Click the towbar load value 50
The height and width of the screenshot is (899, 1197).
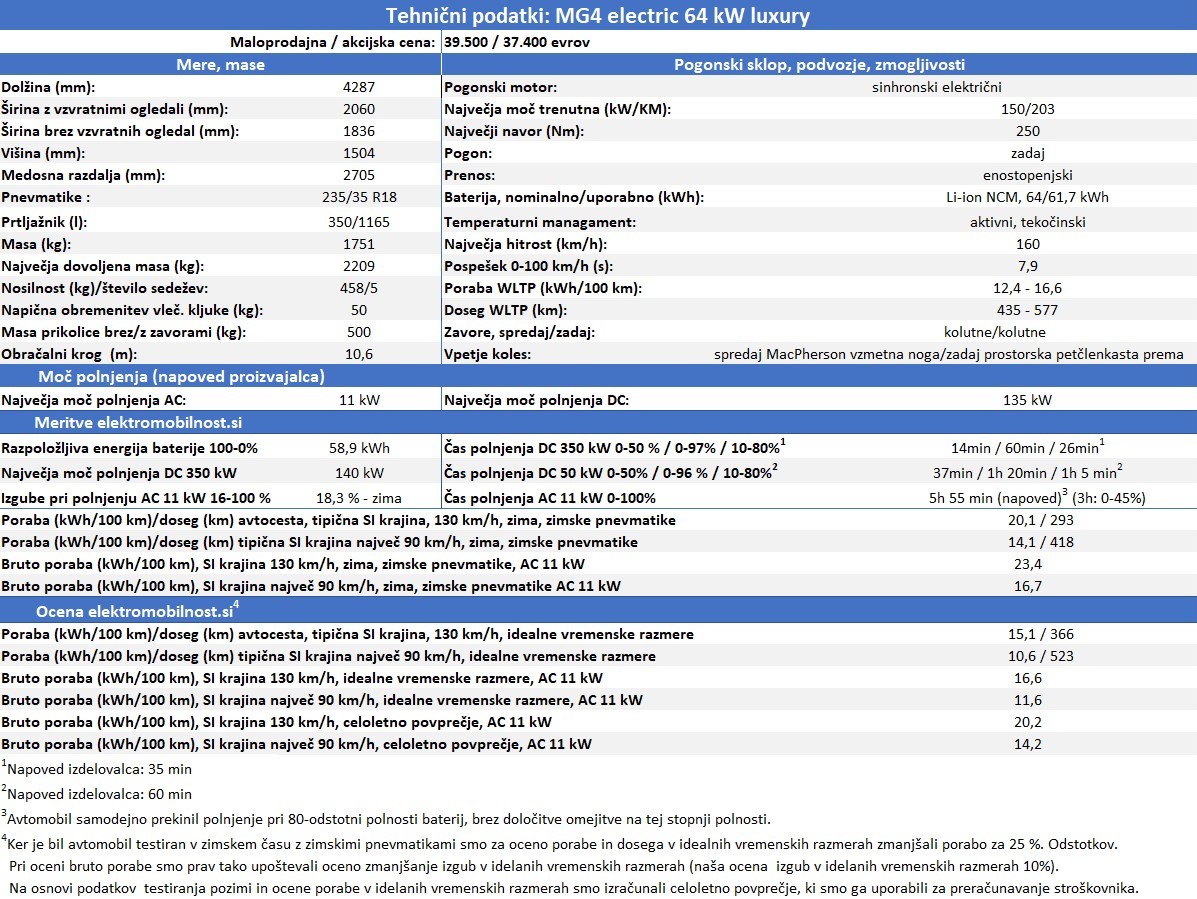tap(359, 311)
